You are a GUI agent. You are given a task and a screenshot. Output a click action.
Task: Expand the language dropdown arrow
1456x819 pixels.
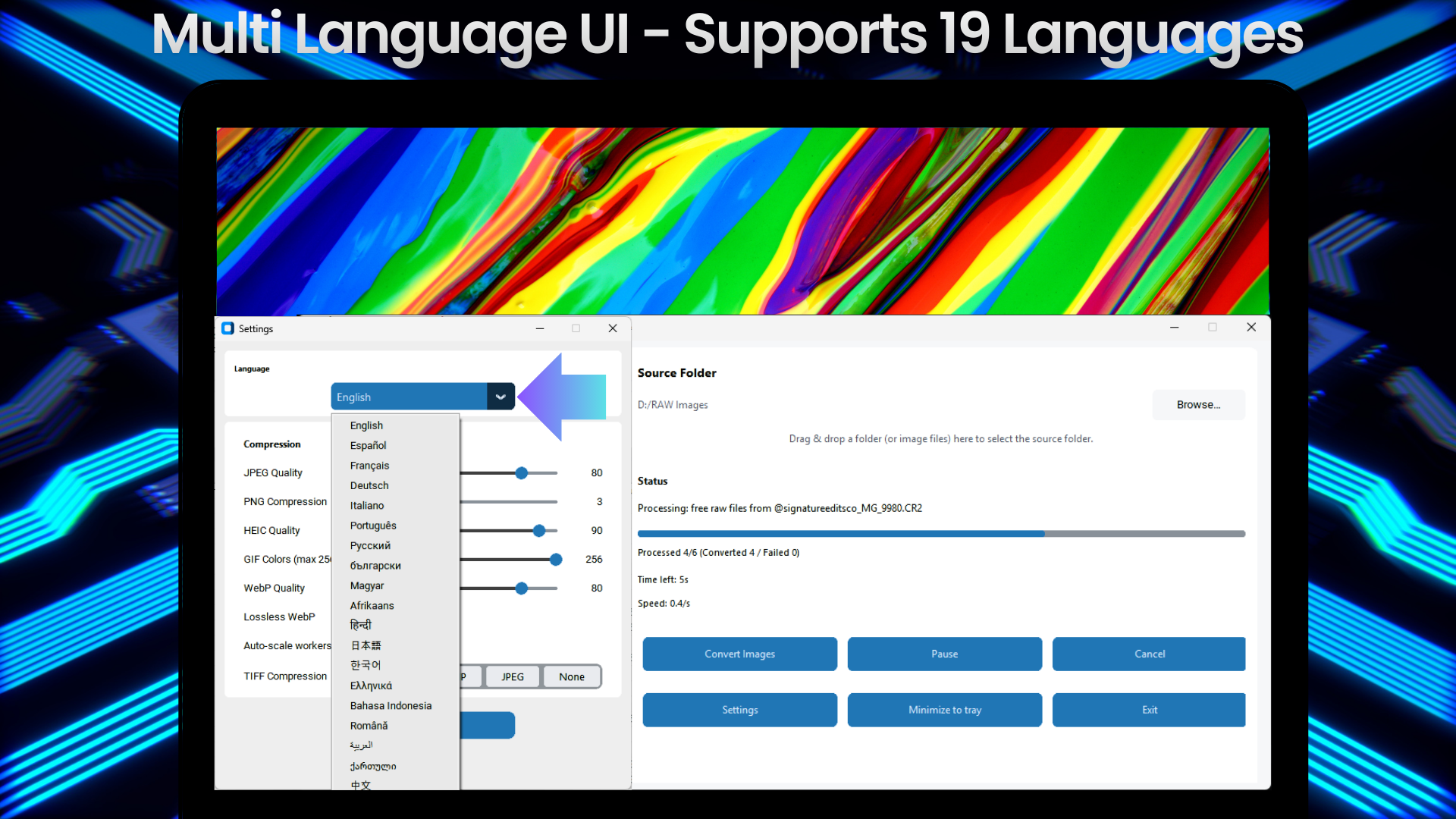pos(500,397)
